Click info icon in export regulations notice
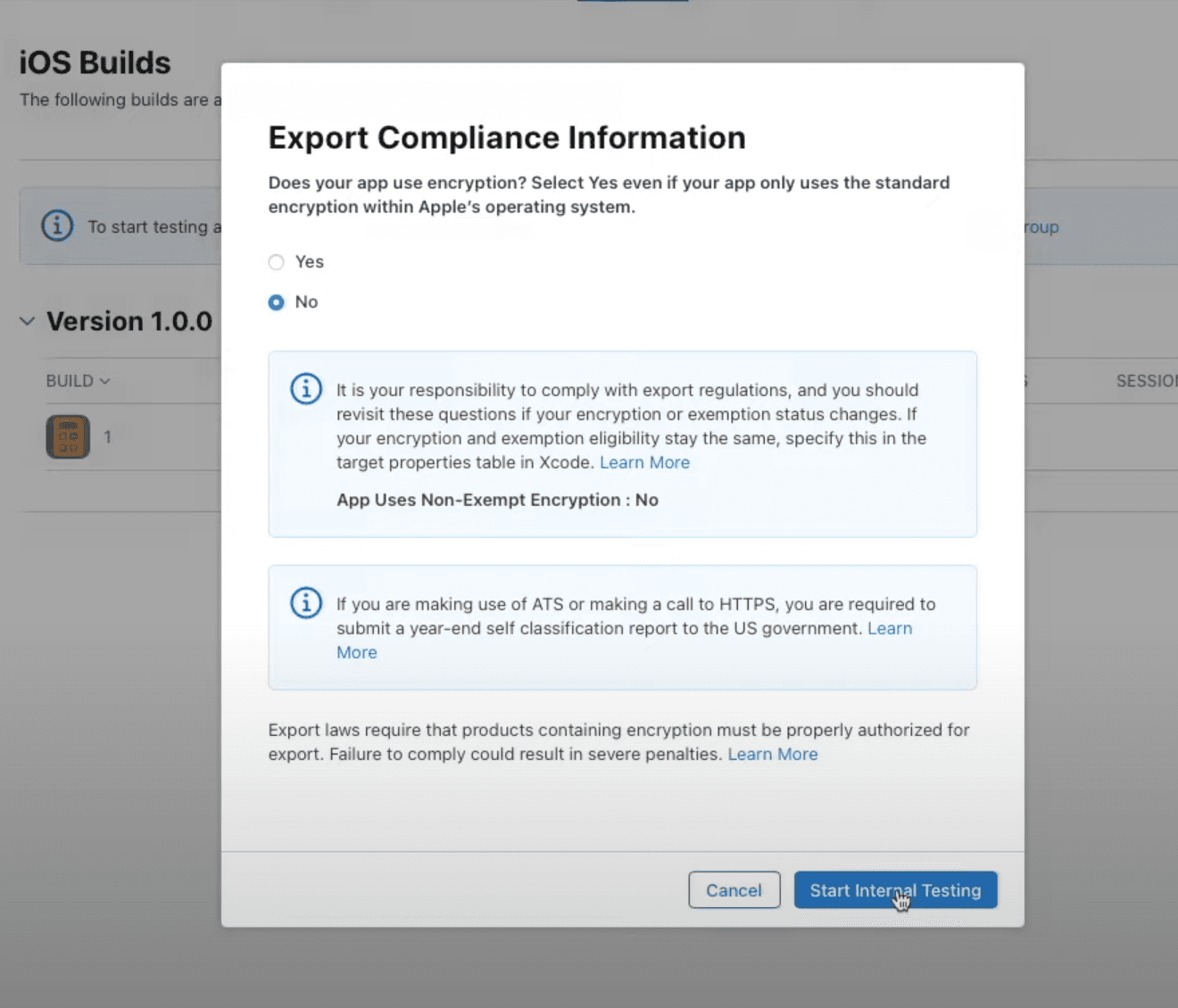The image size is (1178, 1008). pyautogui.click(x=306, y=389)
